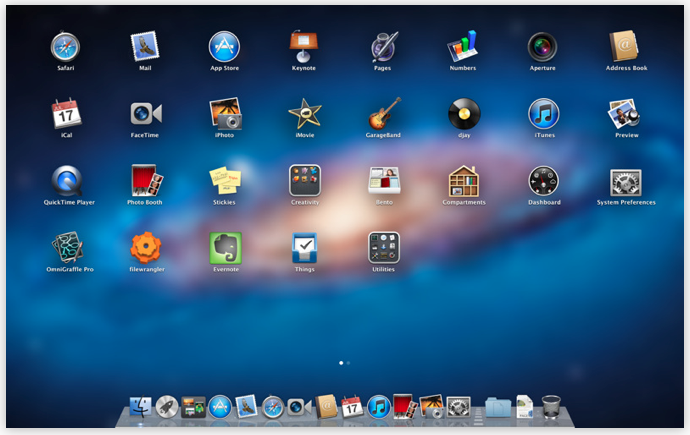Viewport: 690px width, 435px height.
Task: Open the Trash in the Dock
Action: pyautogui.click(x=551, y=407)
